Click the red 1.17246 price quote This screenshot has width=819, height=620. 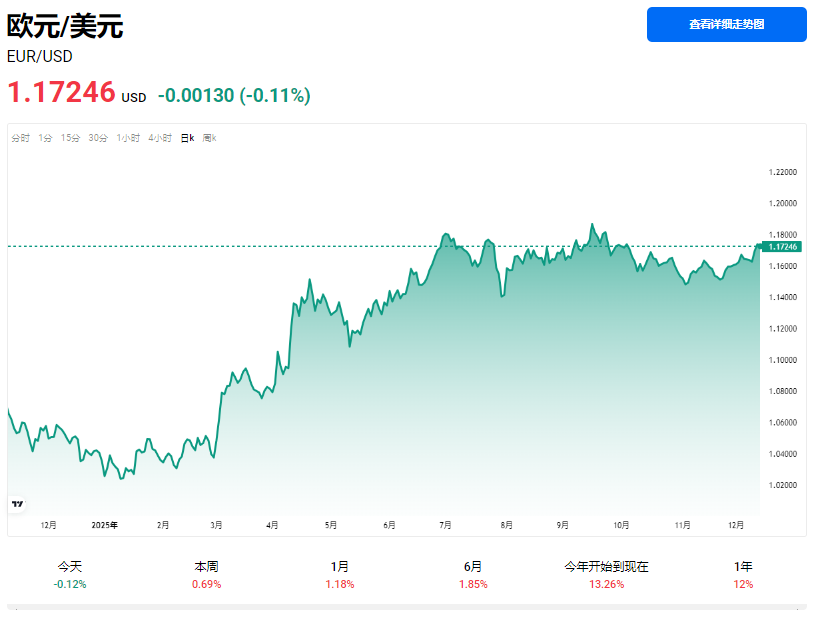click(60, 95)
